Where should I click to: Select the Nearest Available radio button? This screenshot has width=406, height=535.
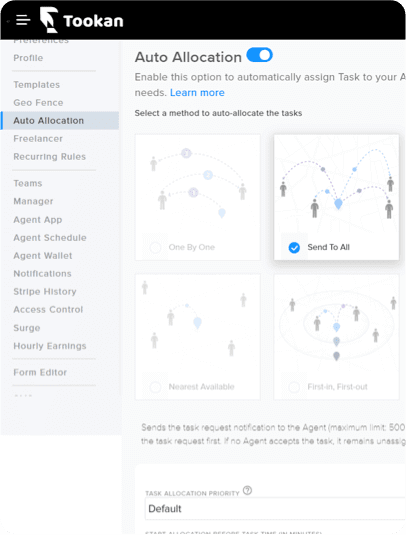(155, 387)
